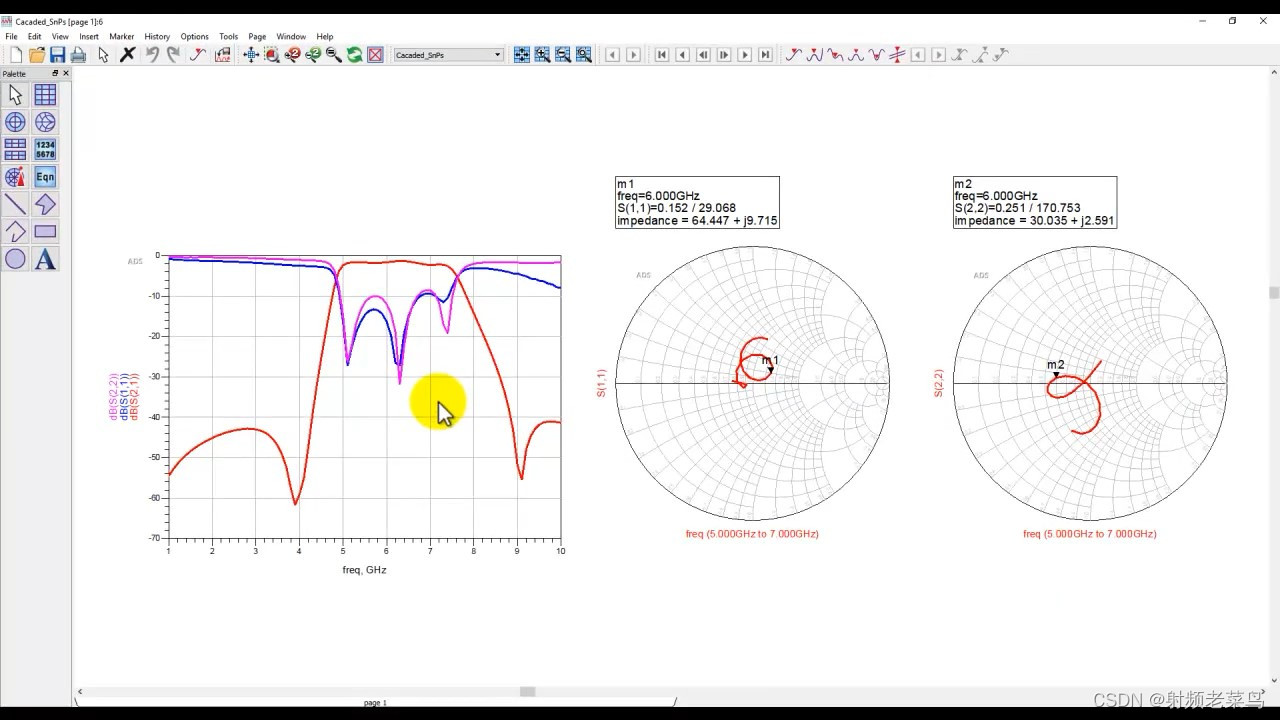Select the m2 marker readout box
This screenshot has width=1280, height=720.
1035,202
